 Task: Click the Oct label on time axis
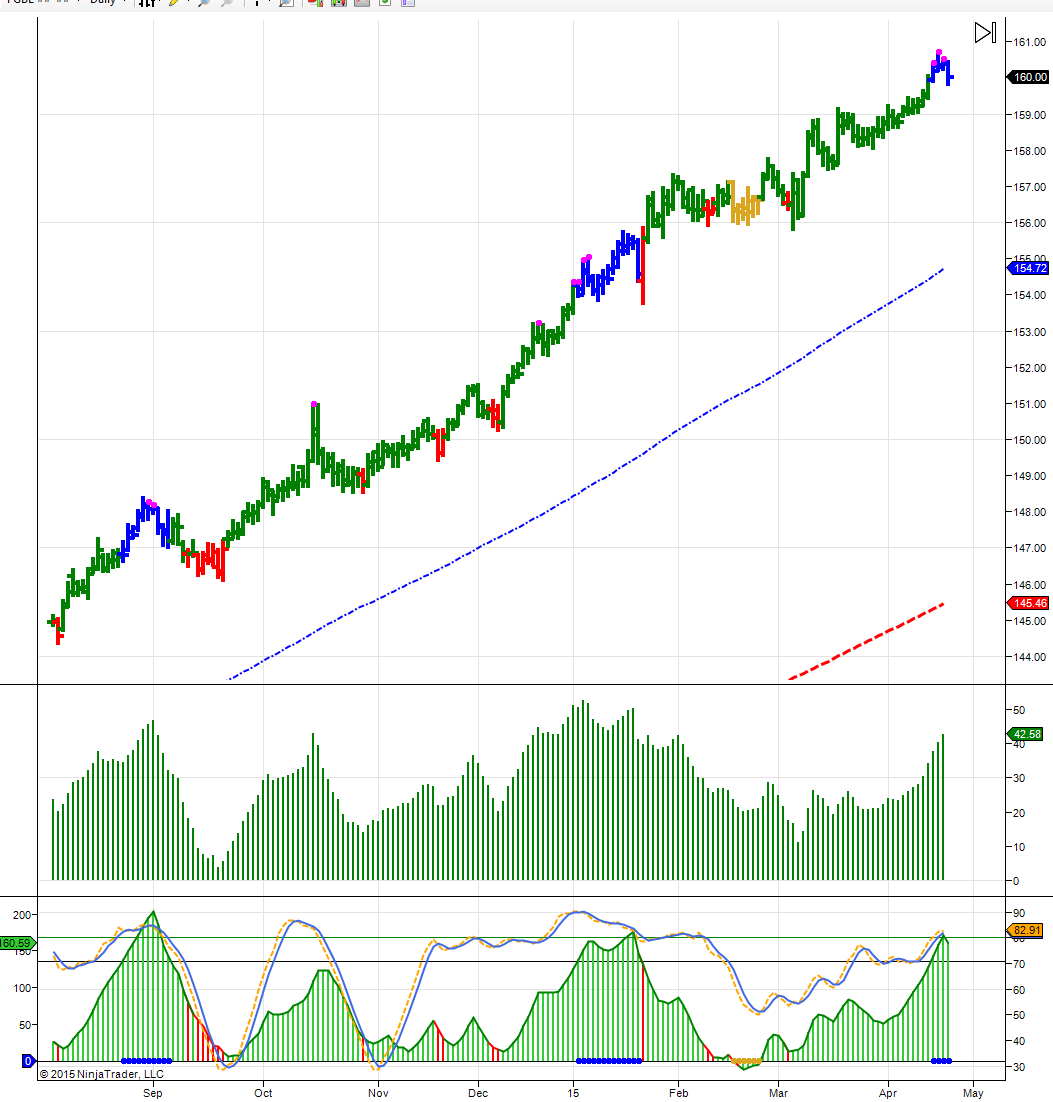pos(263,1093)
